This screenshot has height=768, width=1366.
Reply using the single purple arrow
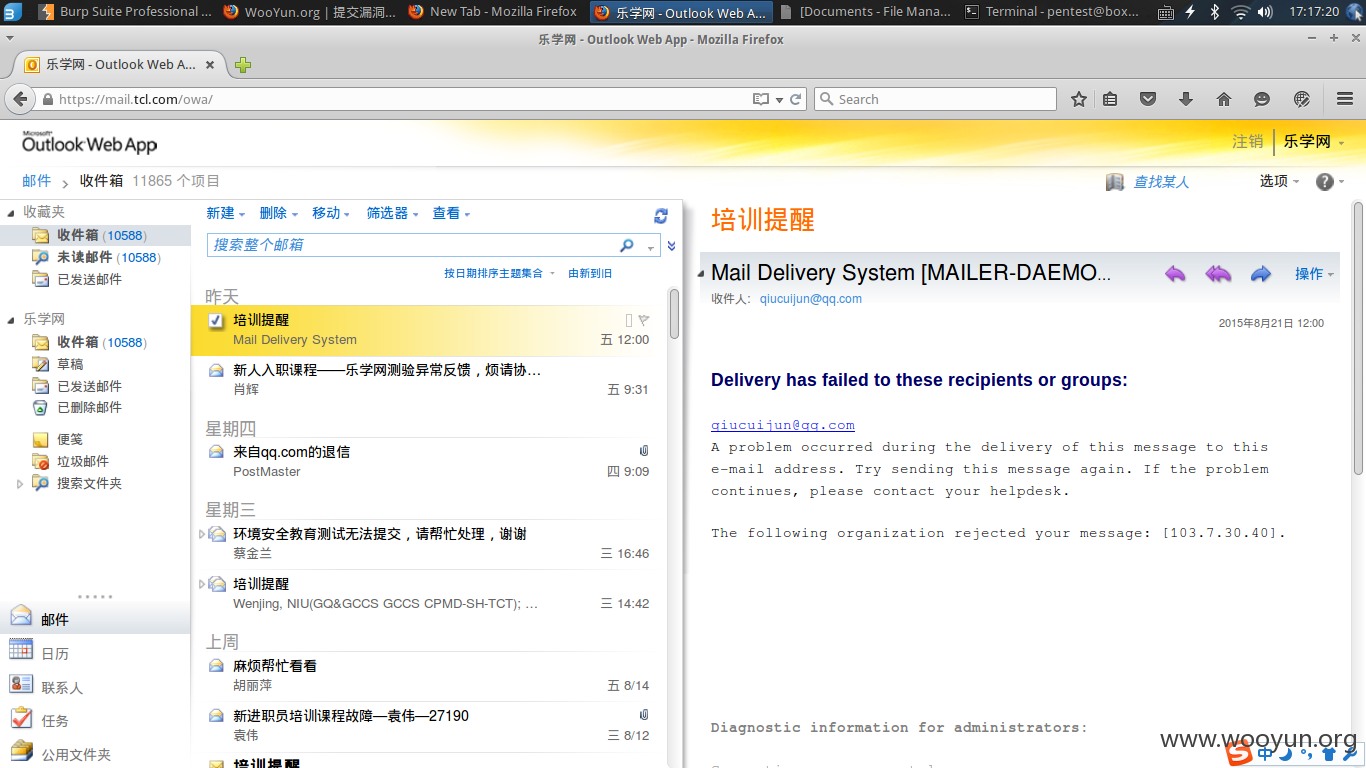pos(1175,274)
